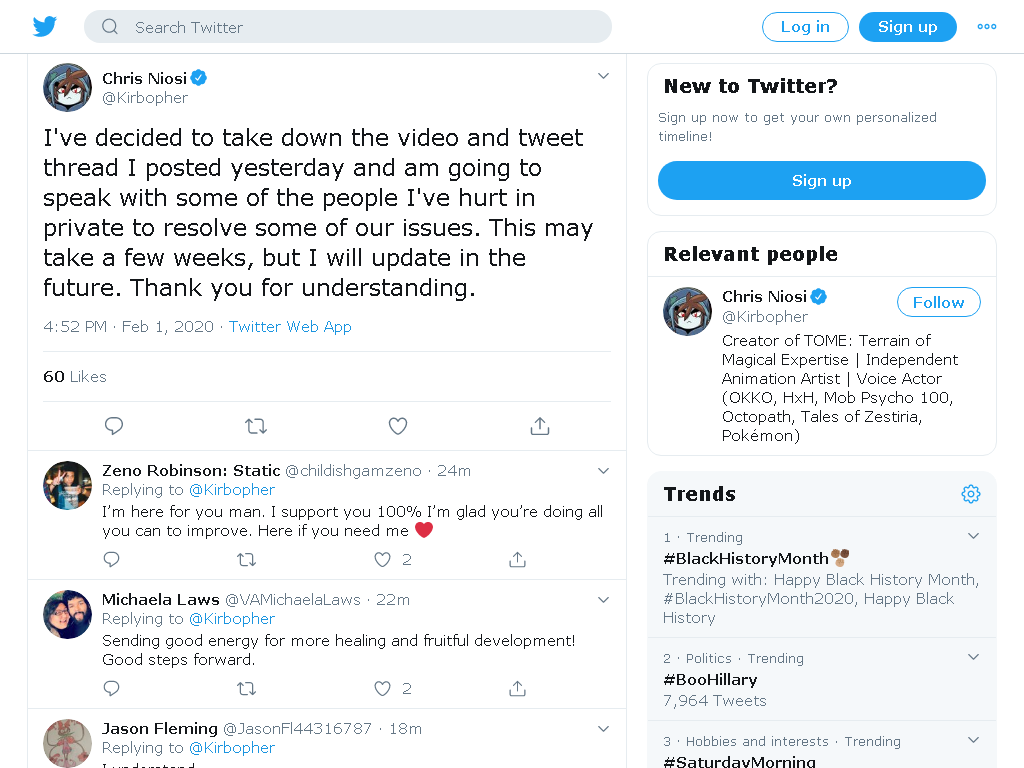The width and height of the screenshot is (1024, 768).
Task: Like Michaela Laws' reply
Action: tap(383, 688)
